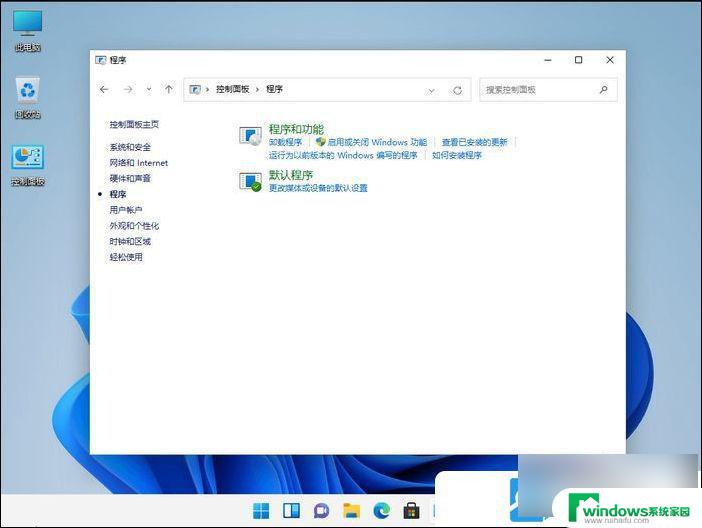Open Appearance and Personalization category
This screenshot has height=528, width=702.
point(134,226)
